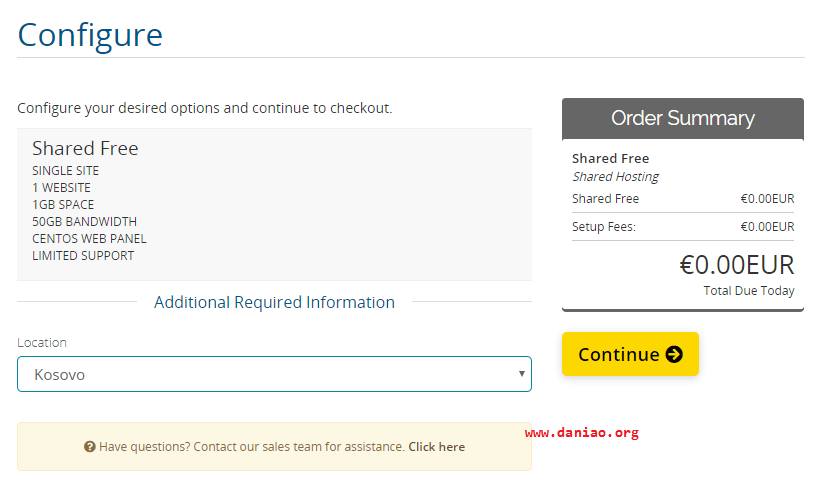Click the Shared Hosting italic label

[x=615, y=177]
